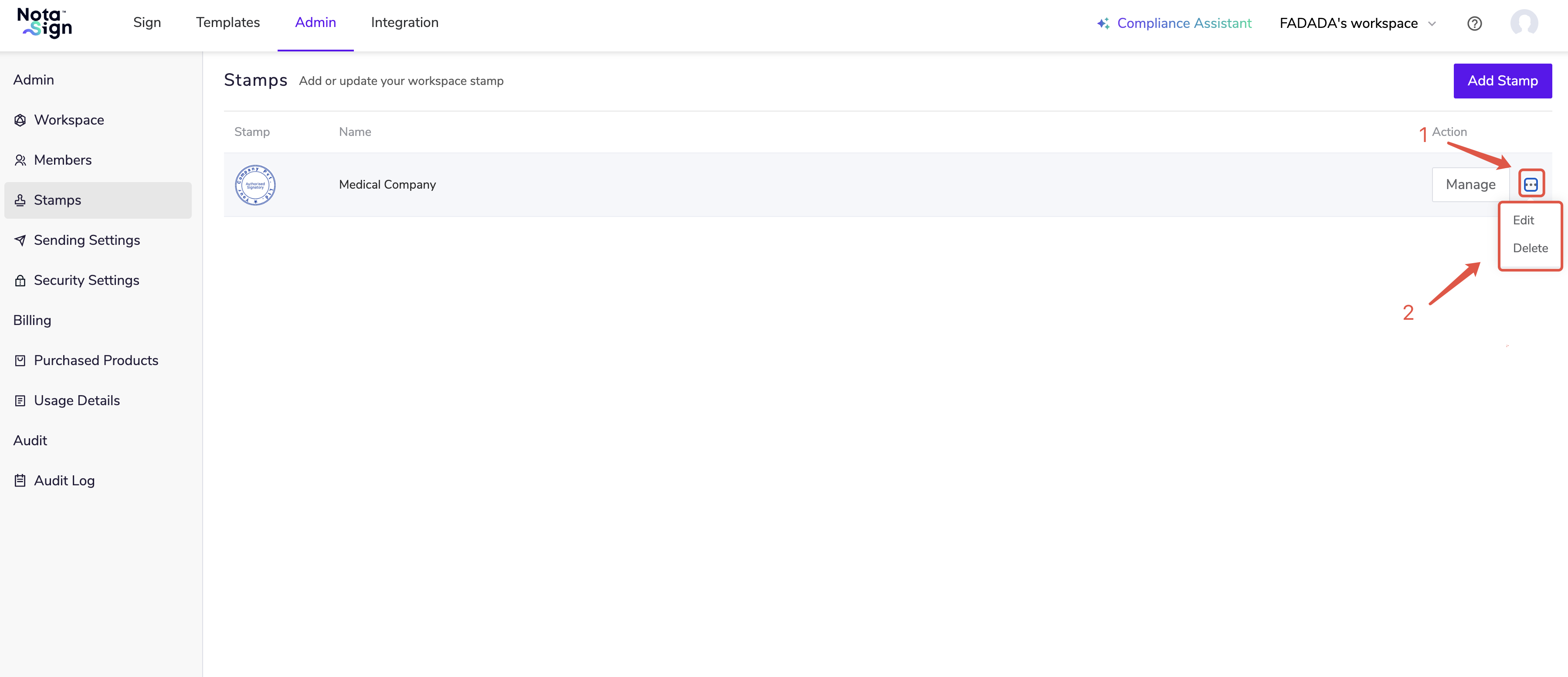Click the Workspace cube icon in sidebar
The height and width of the screenshot is (677, 1568).
tap(20, 120)
